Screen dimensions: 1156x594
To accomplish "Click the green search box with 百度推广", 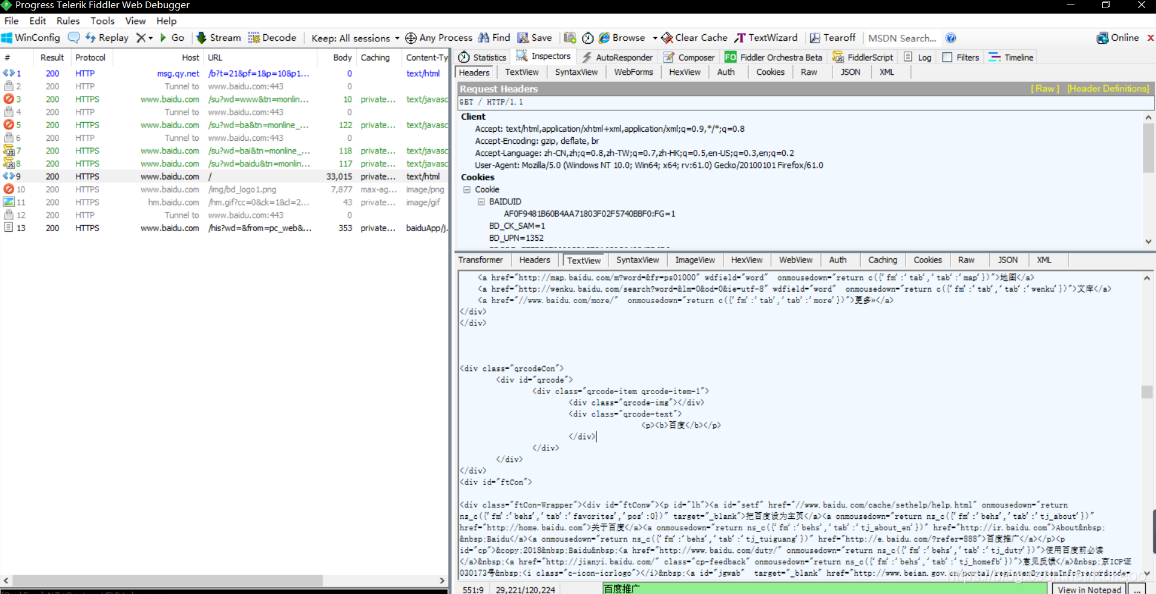I will pyautogui.click(x=824, y=589).
